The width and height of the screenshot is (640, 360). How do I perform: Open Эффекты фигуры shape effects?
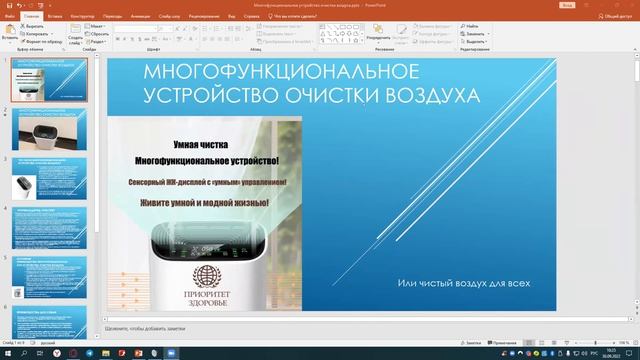click(433, 42)
